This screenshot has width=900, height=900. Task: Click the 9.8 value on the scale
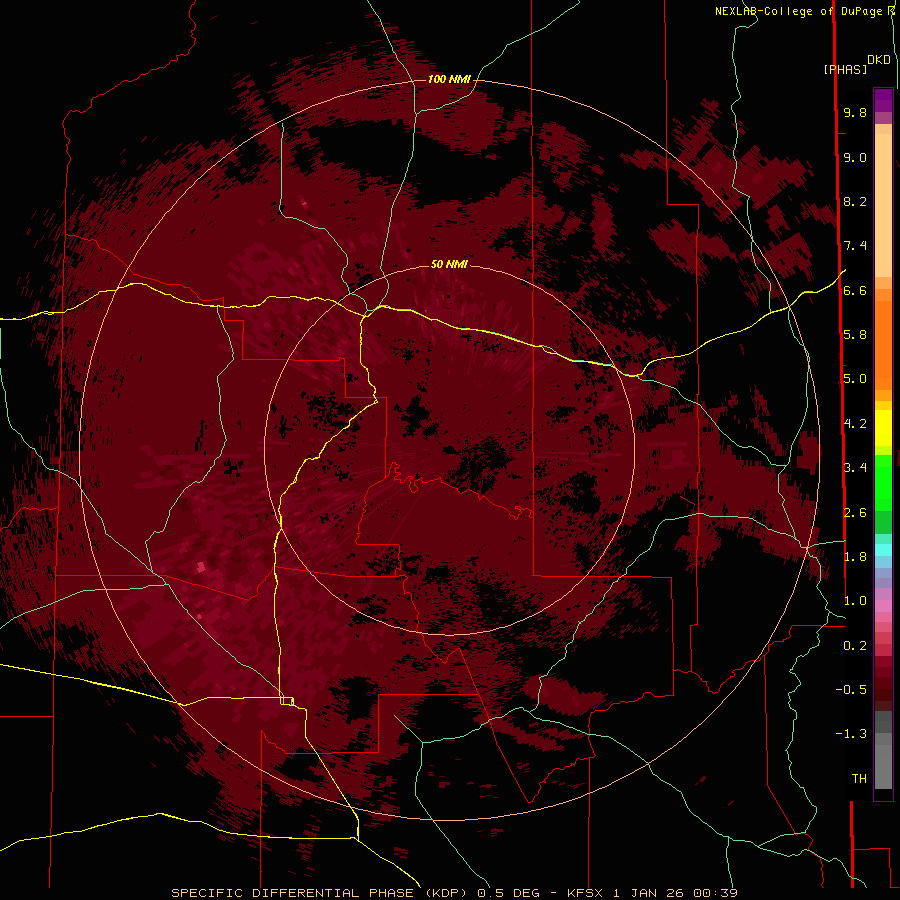click(855, 113)
